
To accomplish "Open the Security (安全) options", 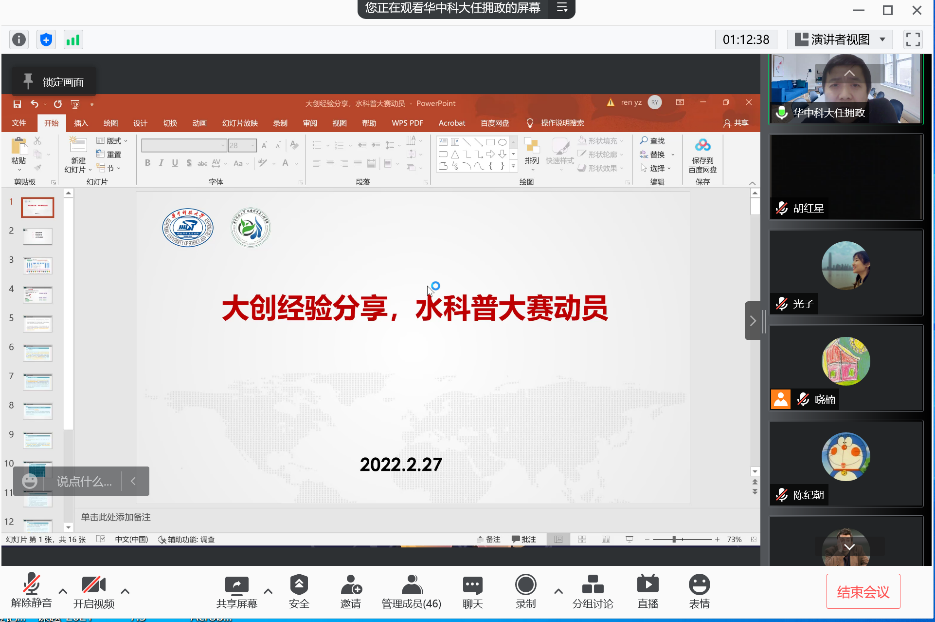I will [299, 591].
